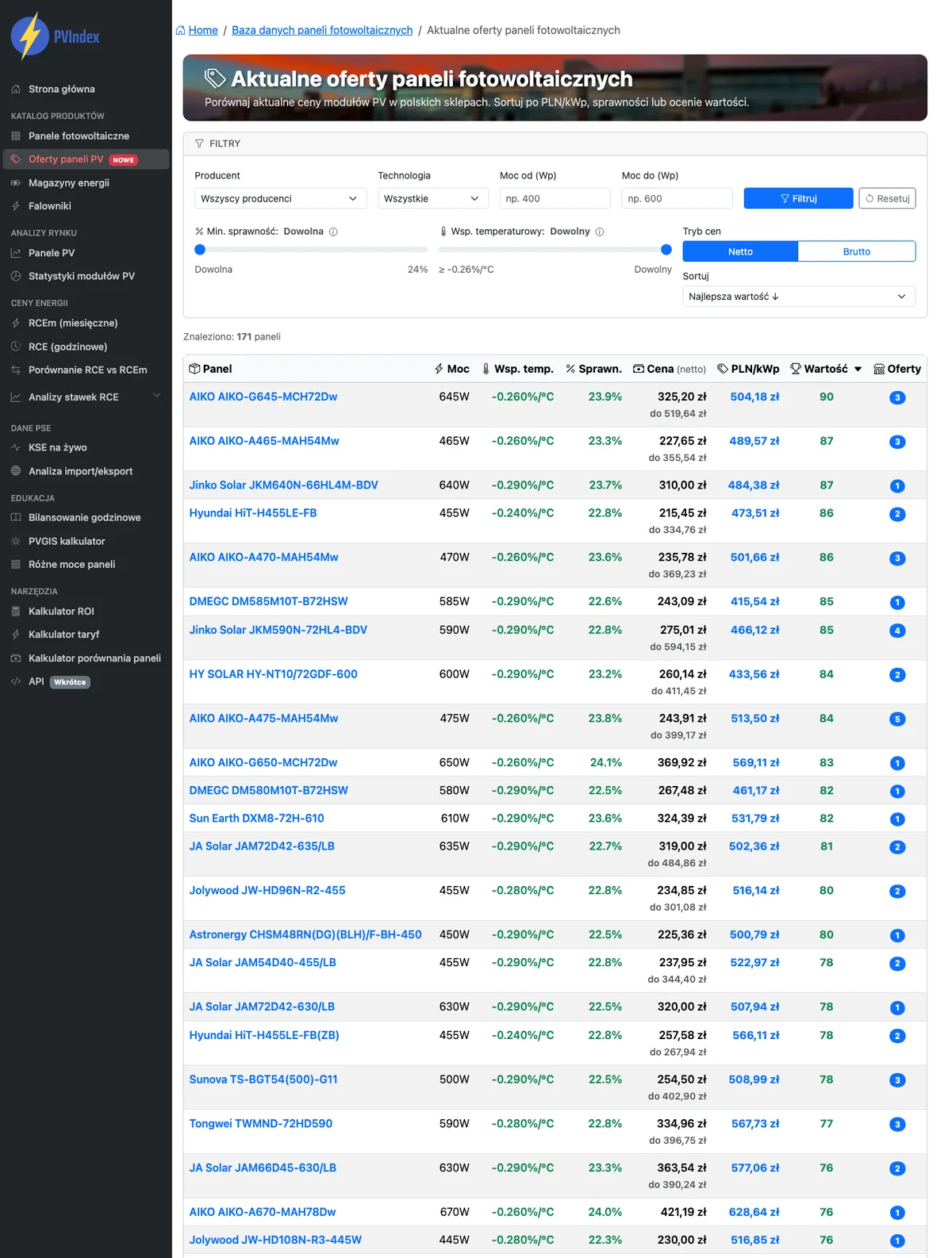Screen dimensions: 952x1258
Task: Switch price mode to Brutto
Action: 857,251
